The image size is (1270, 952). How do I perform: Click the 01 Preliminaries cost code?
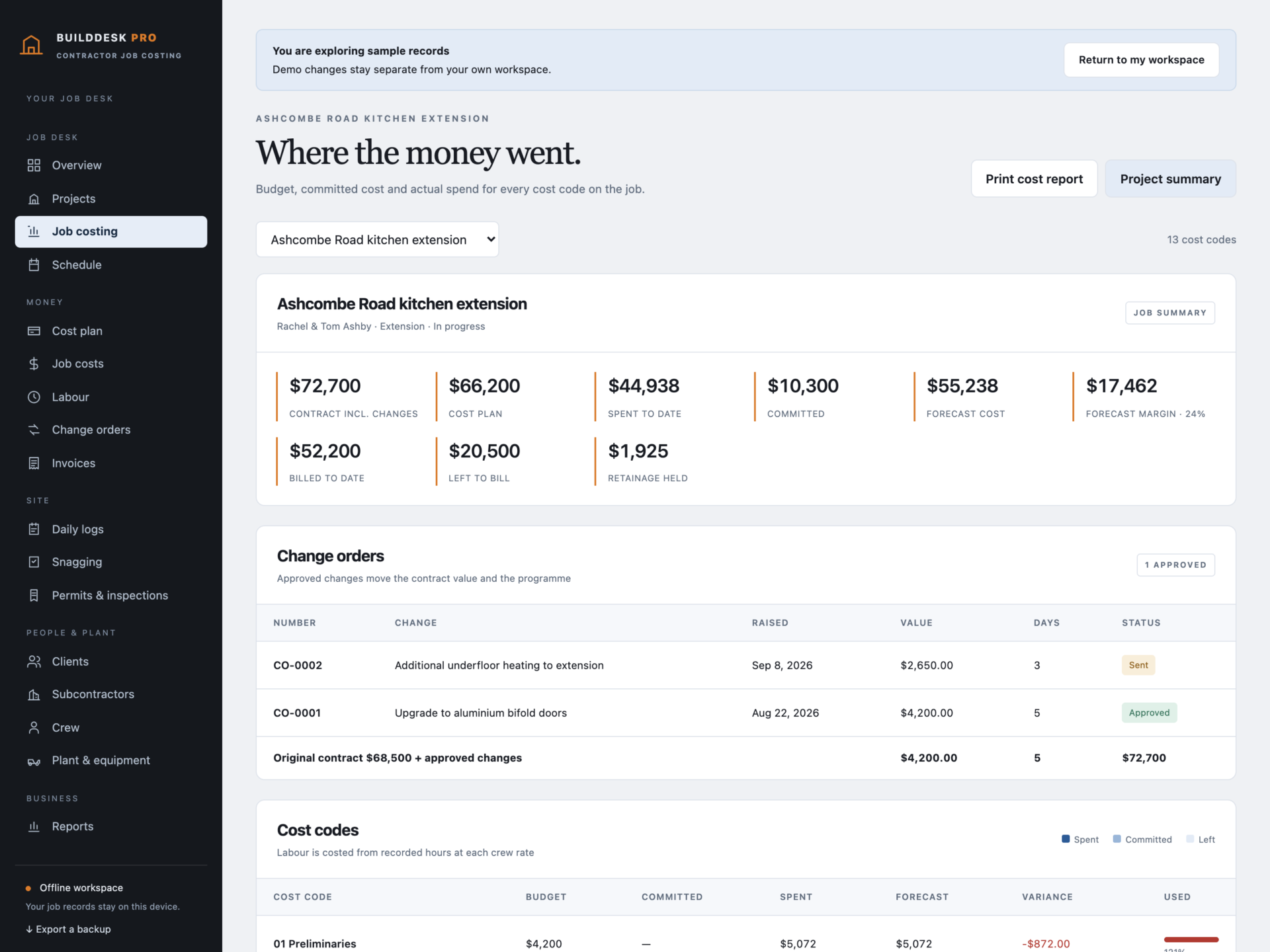point(315,943)
